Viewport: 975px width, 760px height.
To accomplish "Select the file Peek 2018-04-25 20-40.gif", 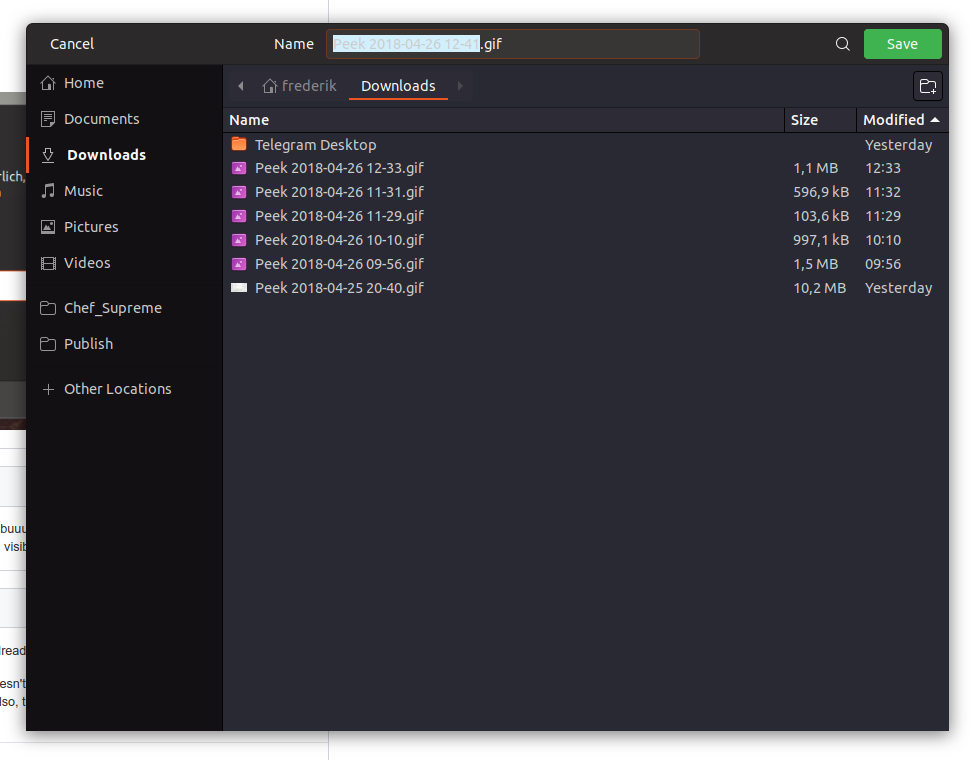I will coord(585,288).
